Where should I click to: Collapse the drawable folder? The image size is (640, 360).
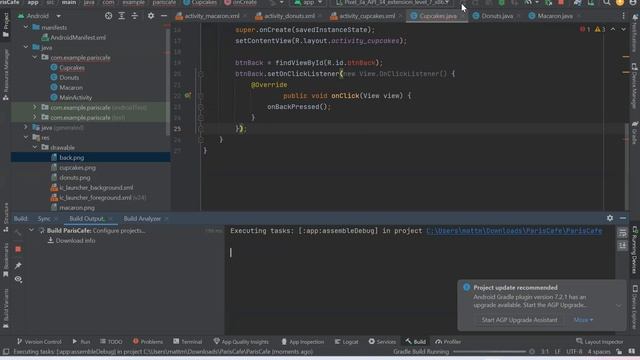(35, 147)
